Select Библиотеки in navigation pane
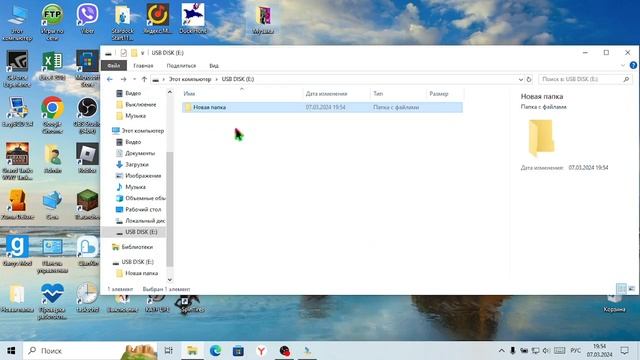The image size is (640, 360). 137,247
